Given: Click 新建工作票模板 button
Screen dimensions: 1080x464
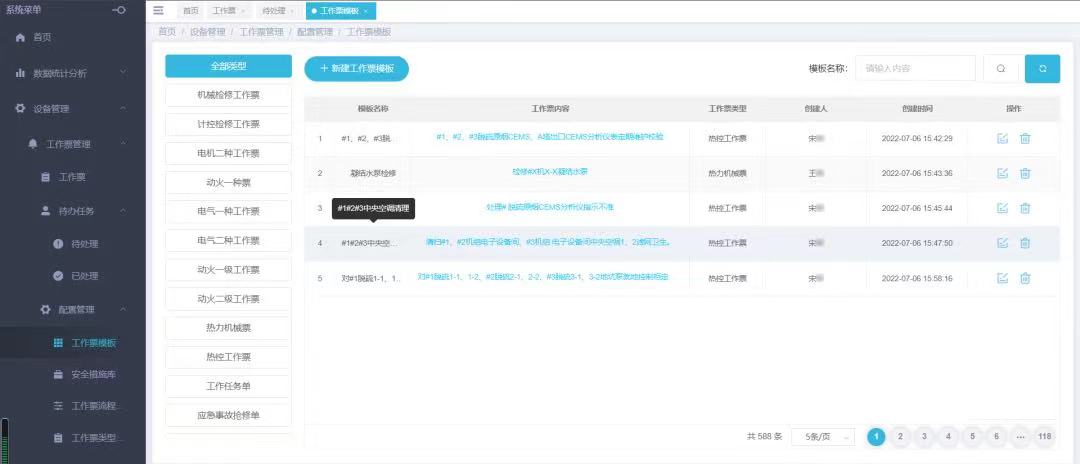Looking at the screenshot, I should pos(356,68).
